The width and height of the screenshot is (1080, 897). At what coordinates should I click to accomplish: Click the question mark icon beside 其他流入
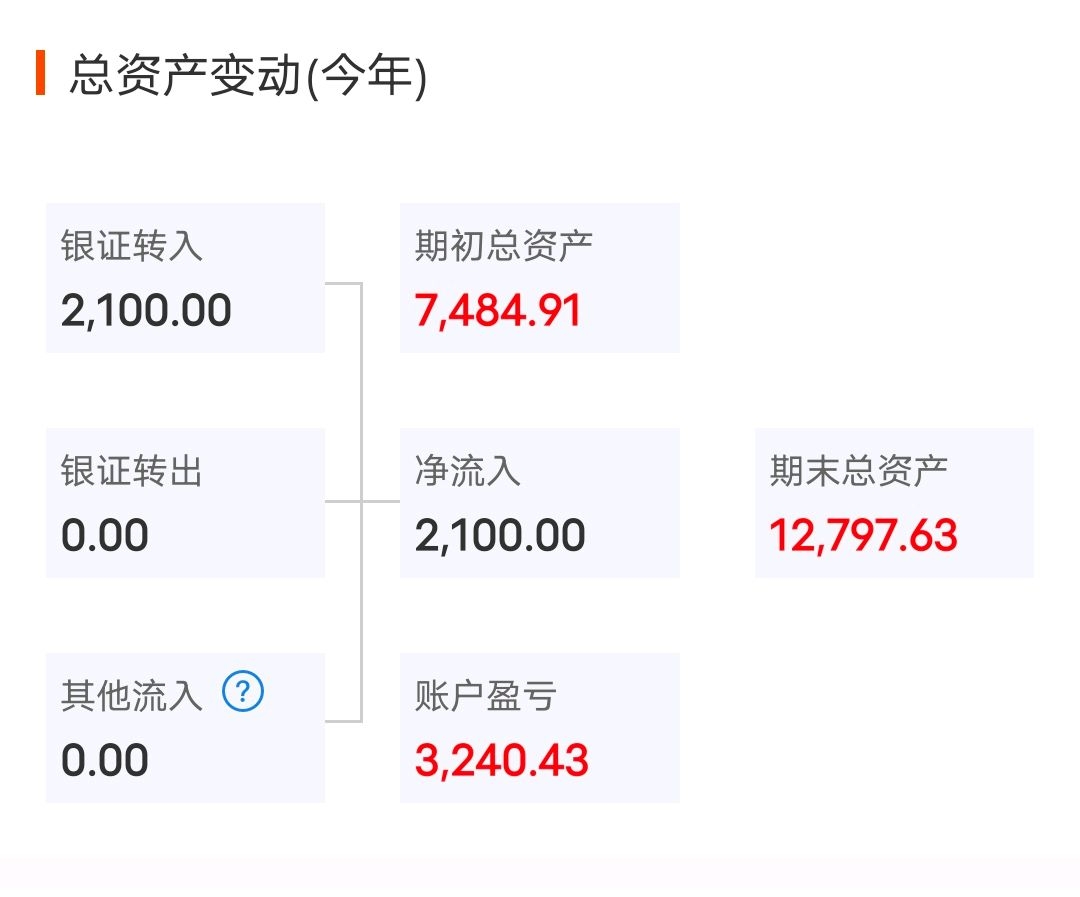click(243, 692)
